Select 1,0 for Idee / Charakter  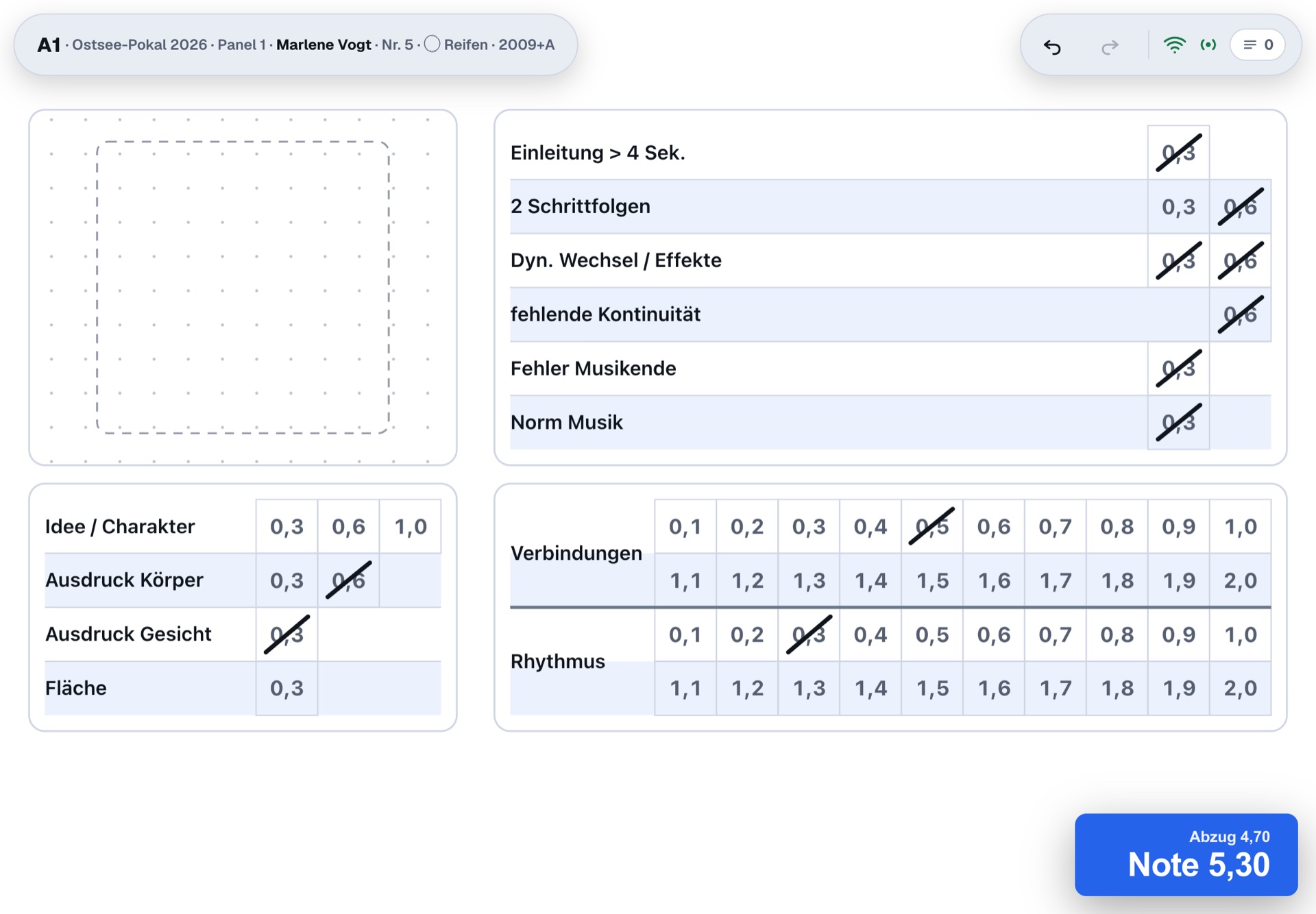(410, 526)
